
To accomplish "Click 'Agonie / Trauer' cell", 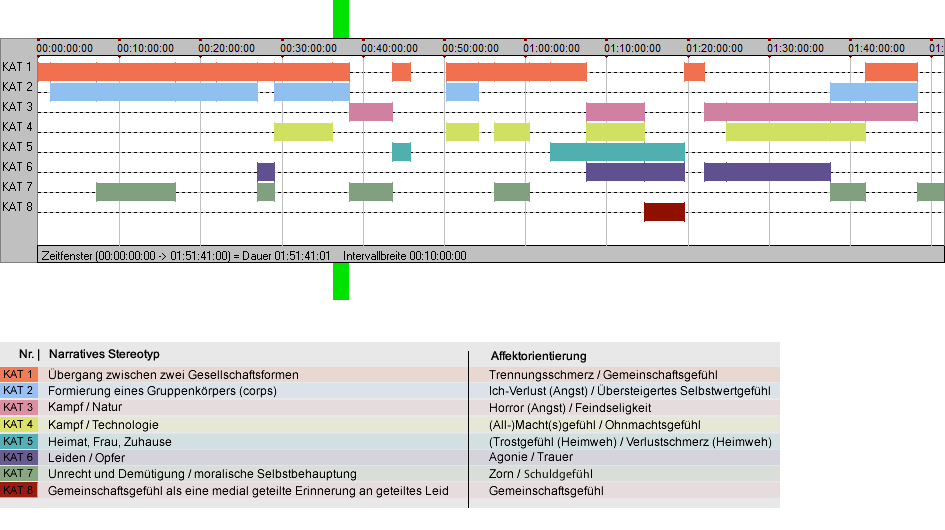I will click(x=531, y=457).
